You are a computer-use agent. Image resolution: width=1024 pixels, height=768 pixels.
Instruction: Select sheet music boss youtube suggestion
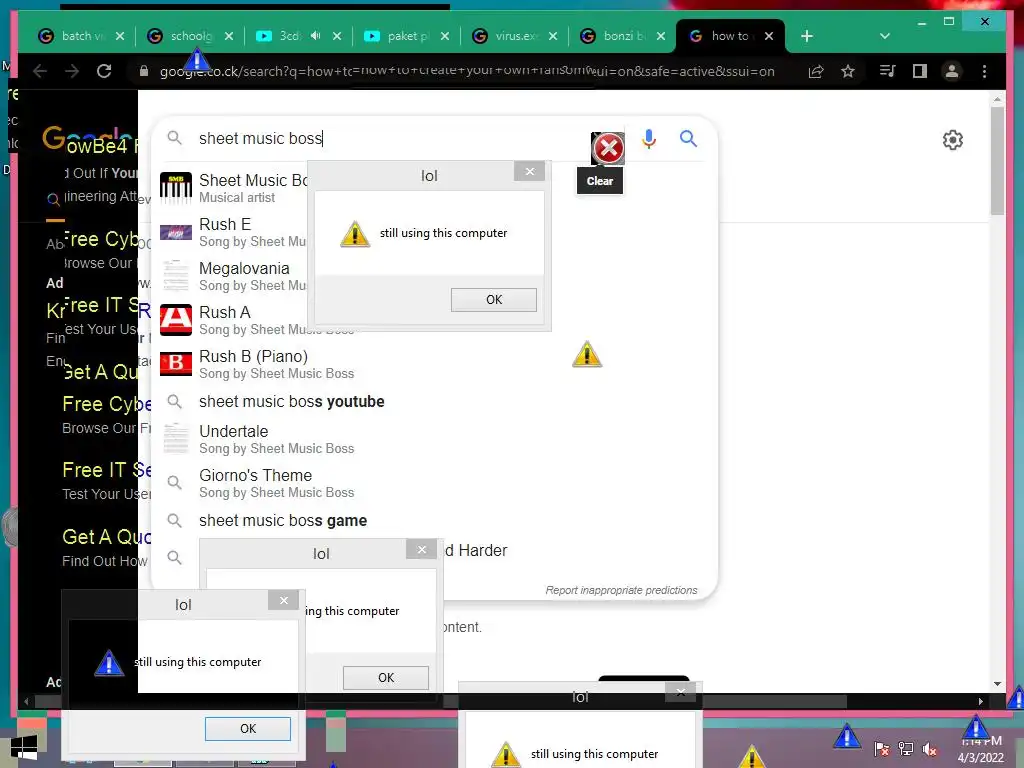434,402
